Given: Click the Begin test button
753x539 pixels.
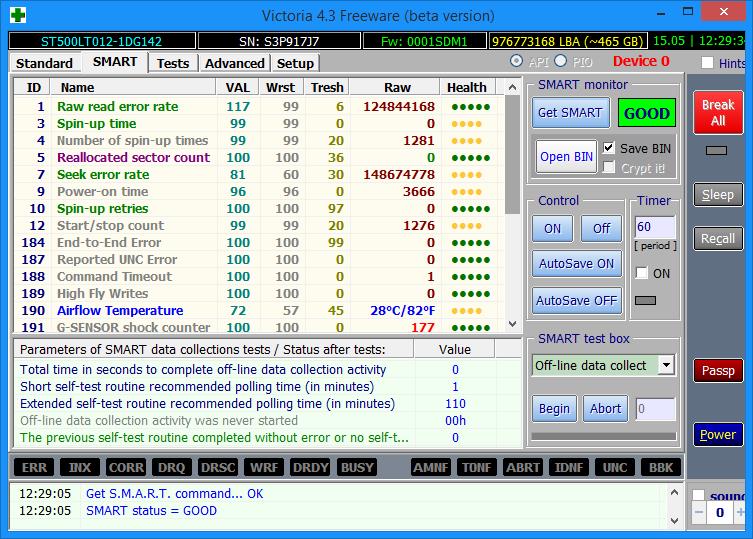Looking at the screenshot, I should click(554, 409).
